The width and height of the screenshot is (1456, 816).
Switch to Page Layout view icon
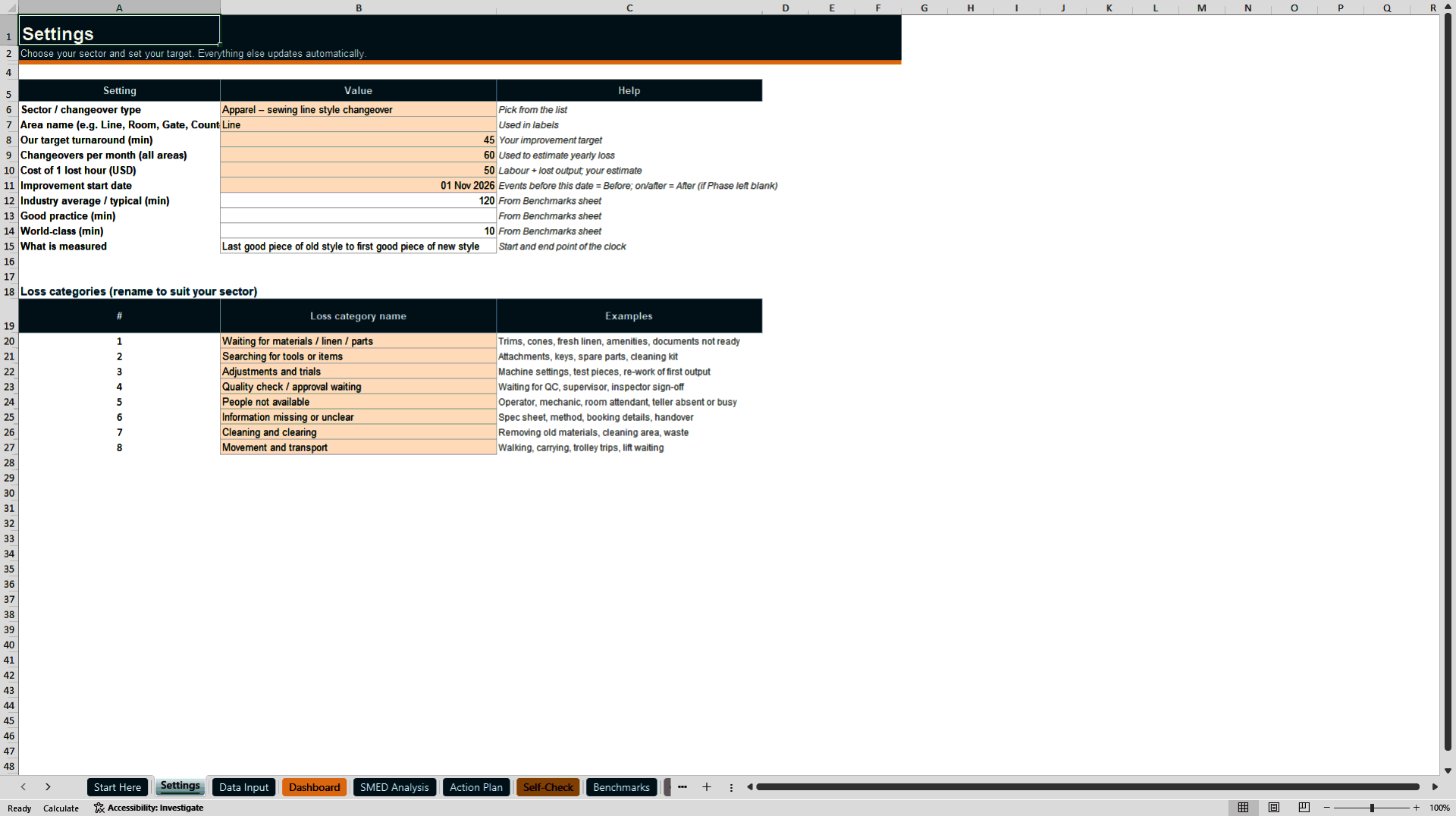(x=1274, y=808)
